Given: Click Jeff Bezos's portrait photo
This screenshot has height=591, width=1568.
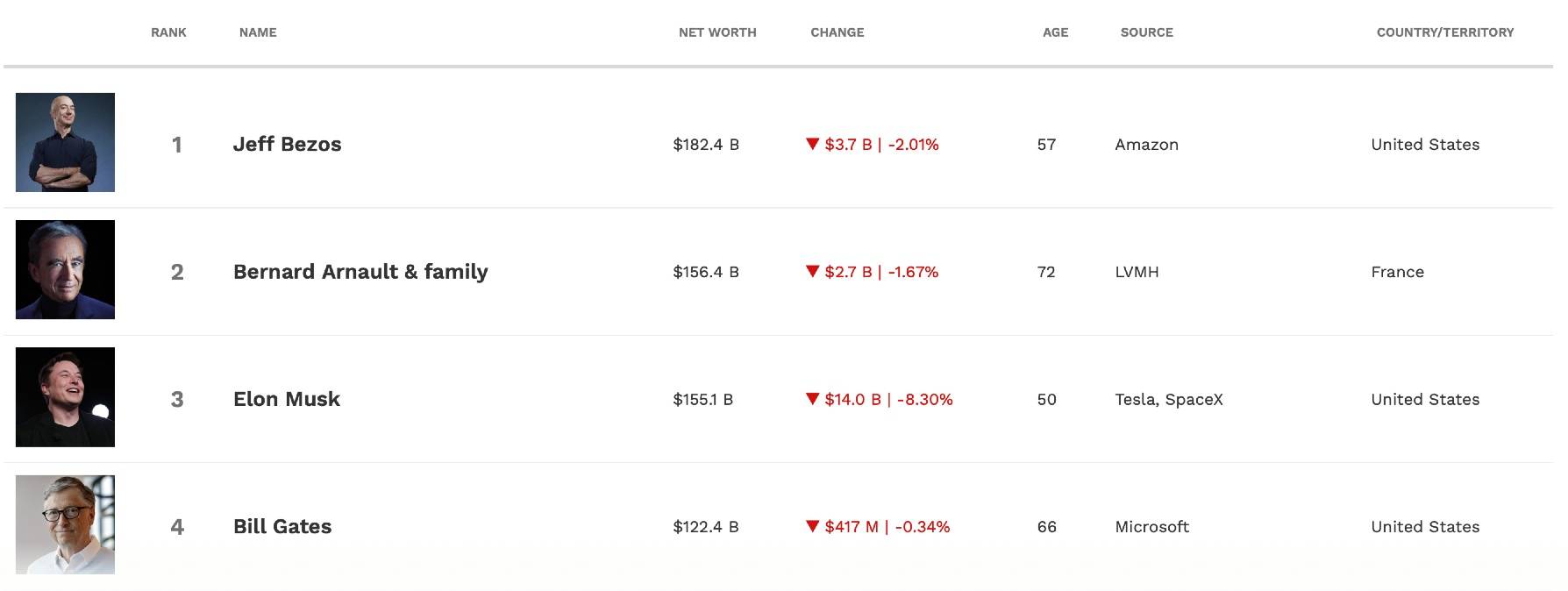Looking at the screenshot, I should (x=65, y=142).
